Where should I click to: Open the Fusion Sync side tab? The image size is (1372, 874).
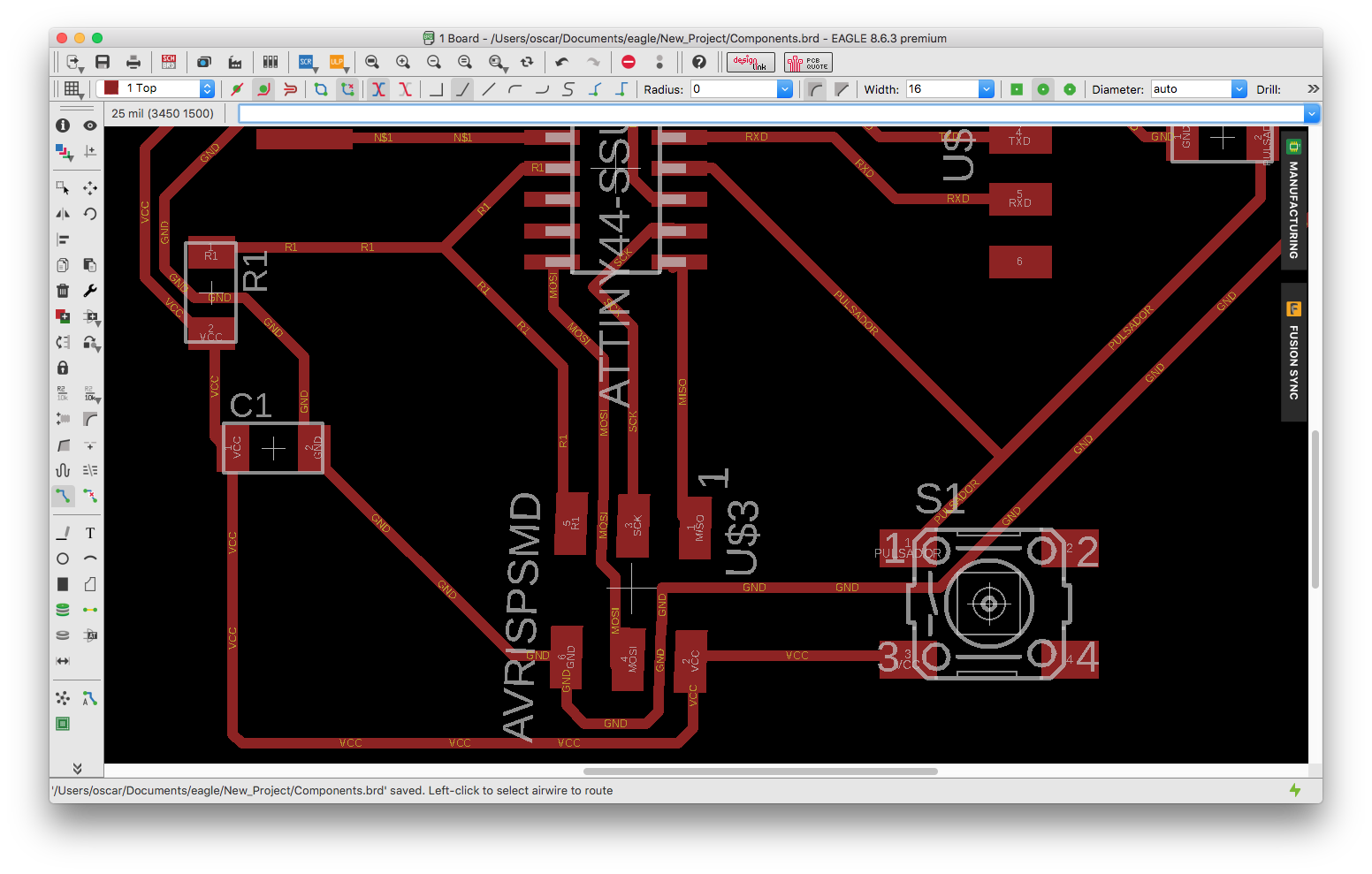tap(1293, 352)
